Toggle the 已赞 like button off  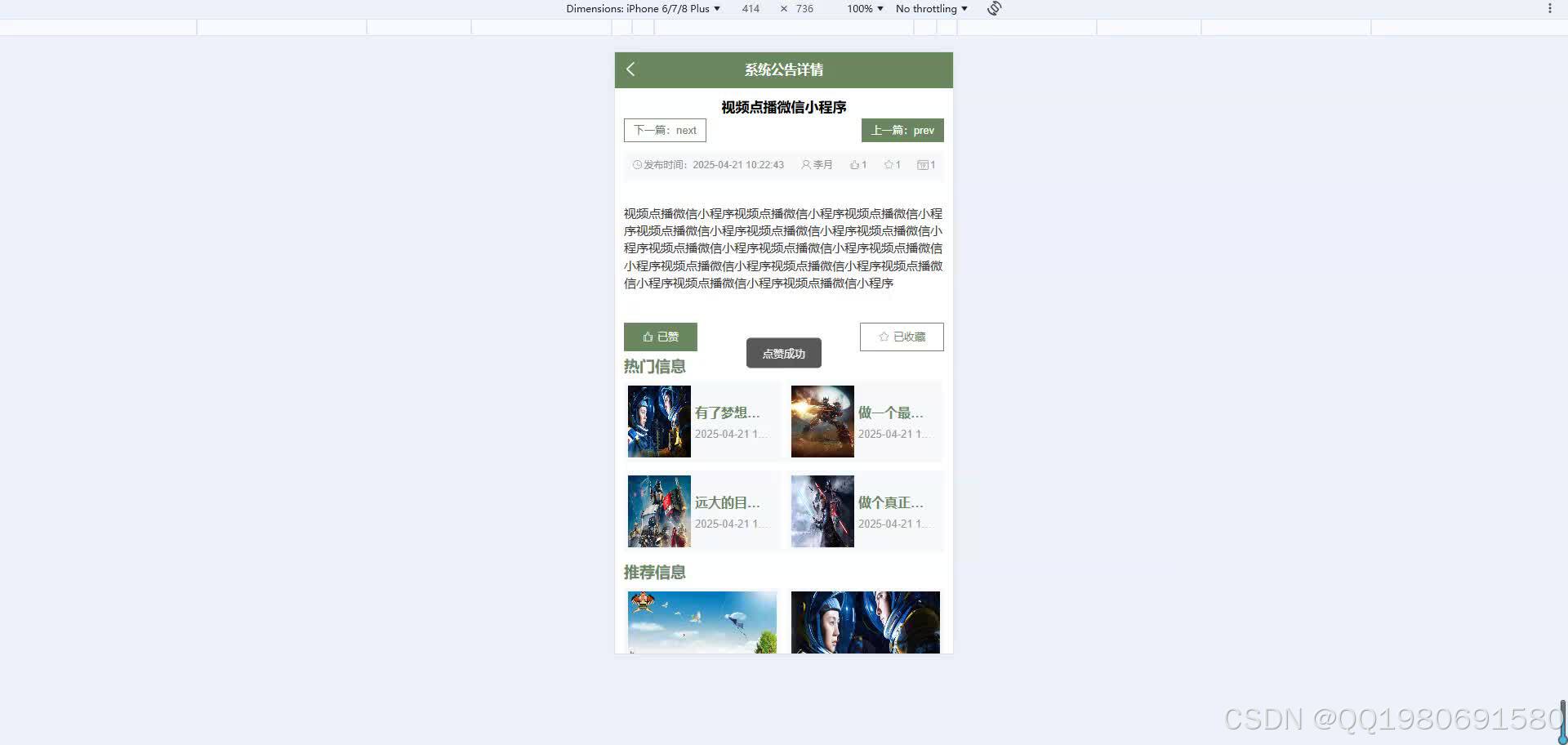click(660, 337)
